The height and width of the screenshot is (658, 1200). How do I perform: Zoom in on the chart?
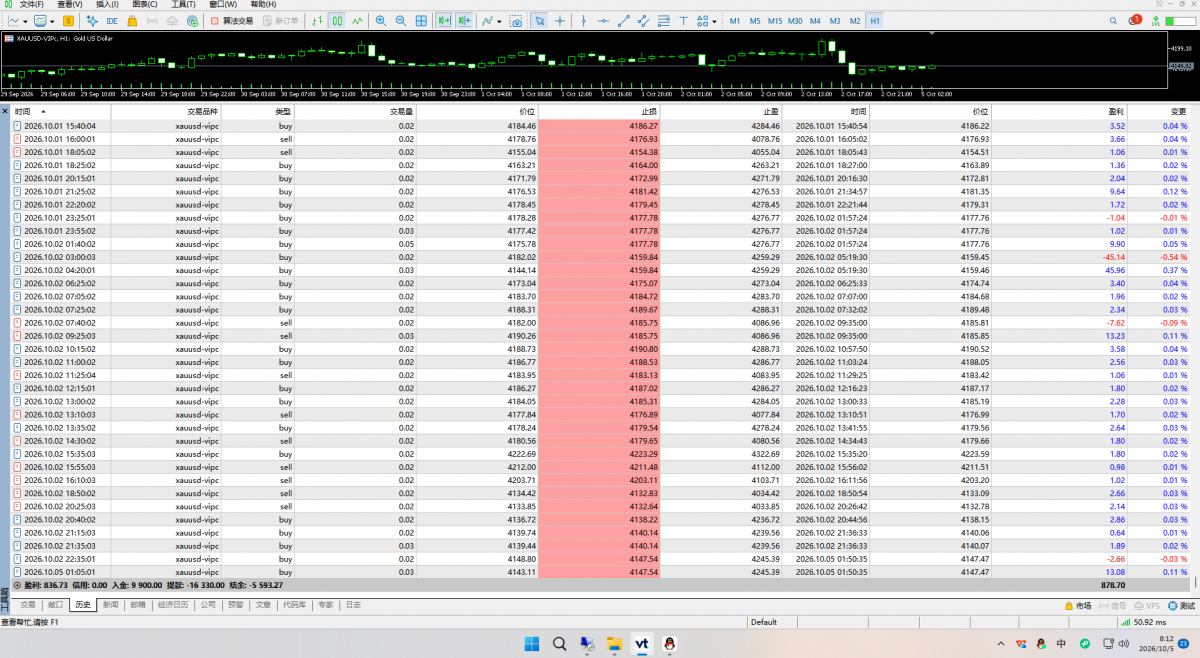coord(381,20)
